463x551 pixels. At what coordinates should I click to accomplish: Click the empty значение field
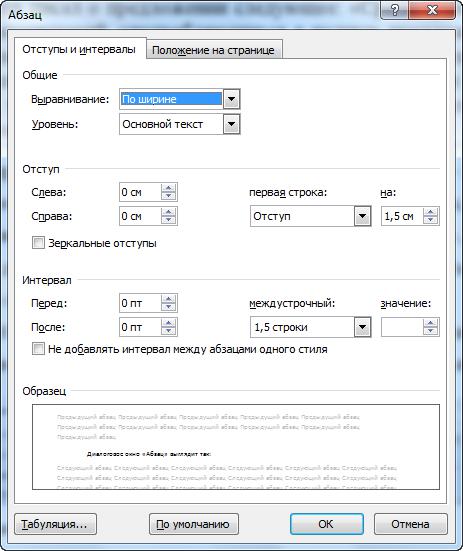point(403,327)
